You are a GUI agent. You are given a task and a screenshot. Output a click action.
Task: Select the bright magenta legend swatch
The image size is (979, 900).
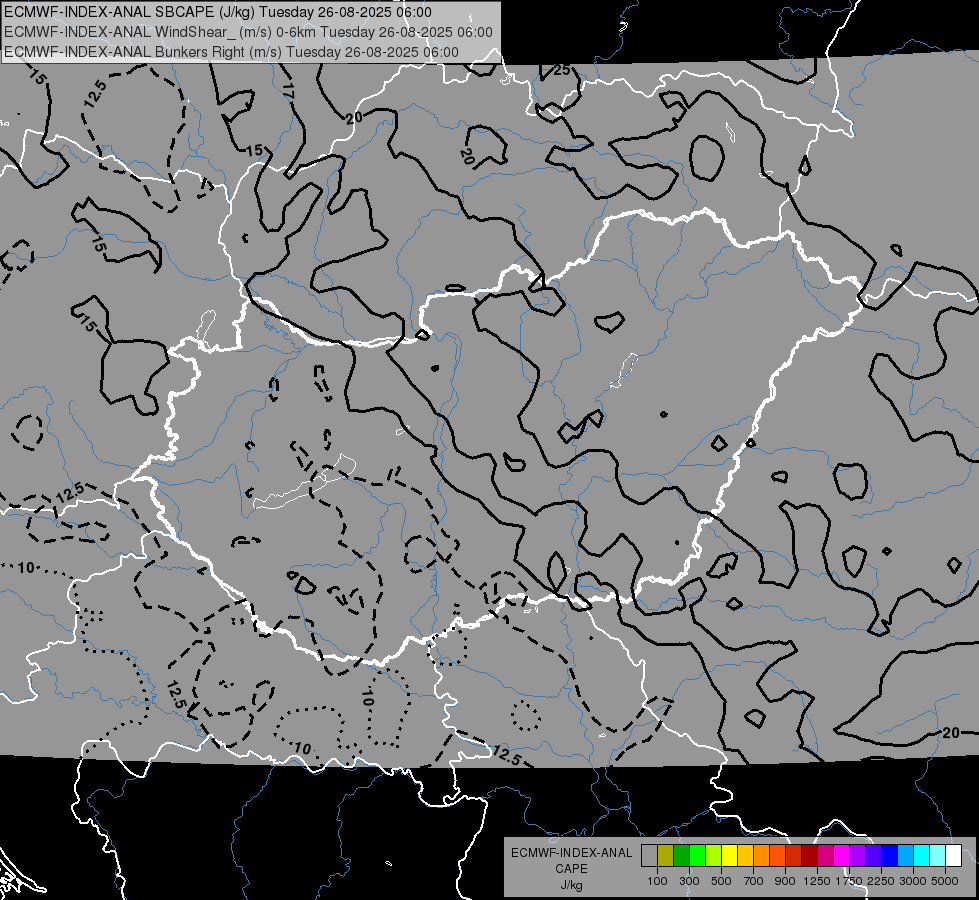[x=842, y=855]
